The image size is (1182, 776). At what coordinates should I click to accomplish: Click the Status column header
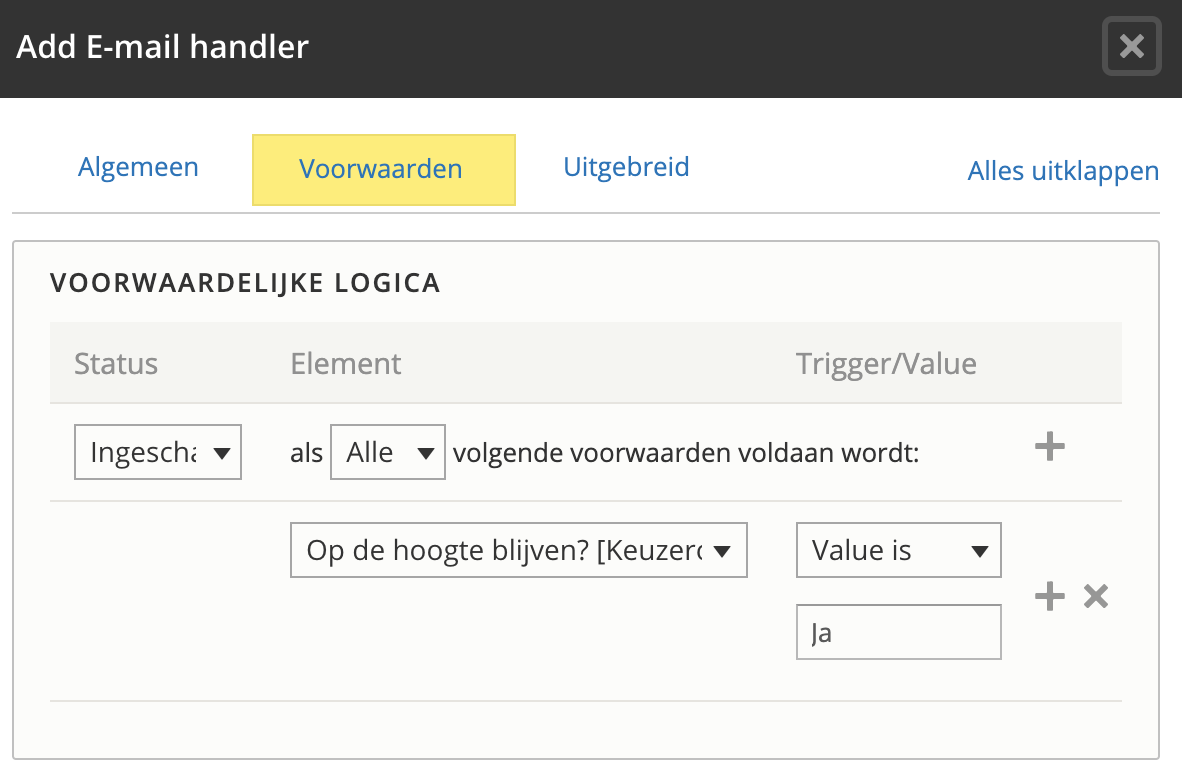point(116,363)
